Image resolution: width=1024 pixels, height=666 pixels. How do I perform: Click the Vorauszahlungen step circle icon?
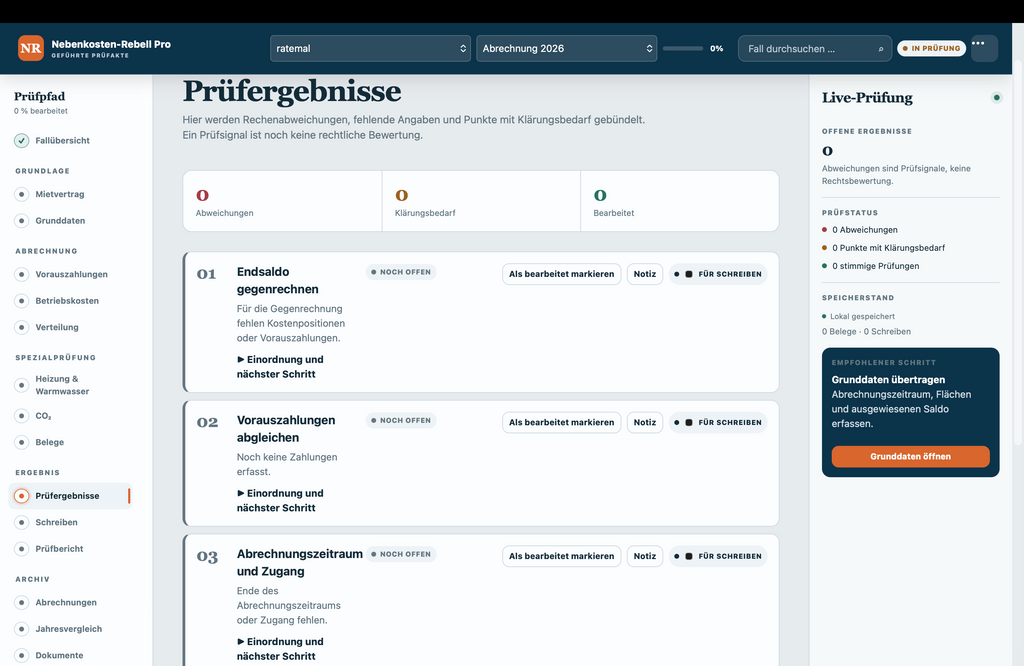(x=22, y=274)
